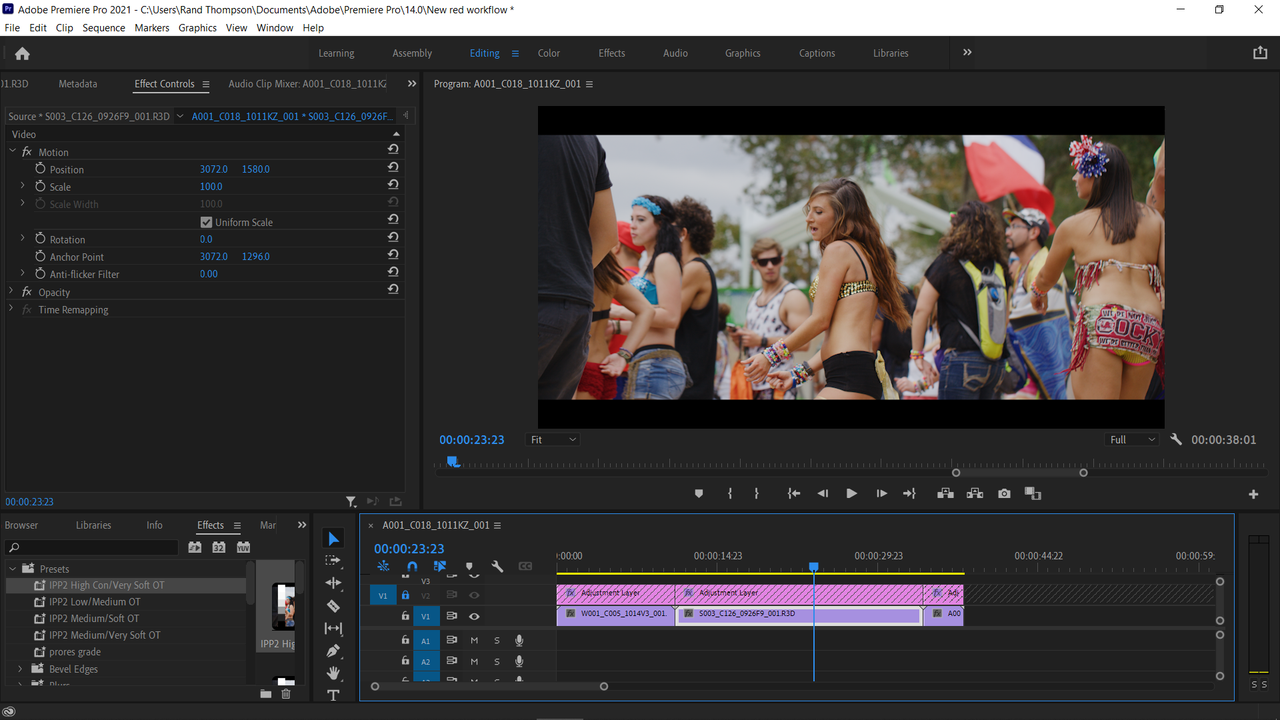Switch to the Color workspace tab

549,53
